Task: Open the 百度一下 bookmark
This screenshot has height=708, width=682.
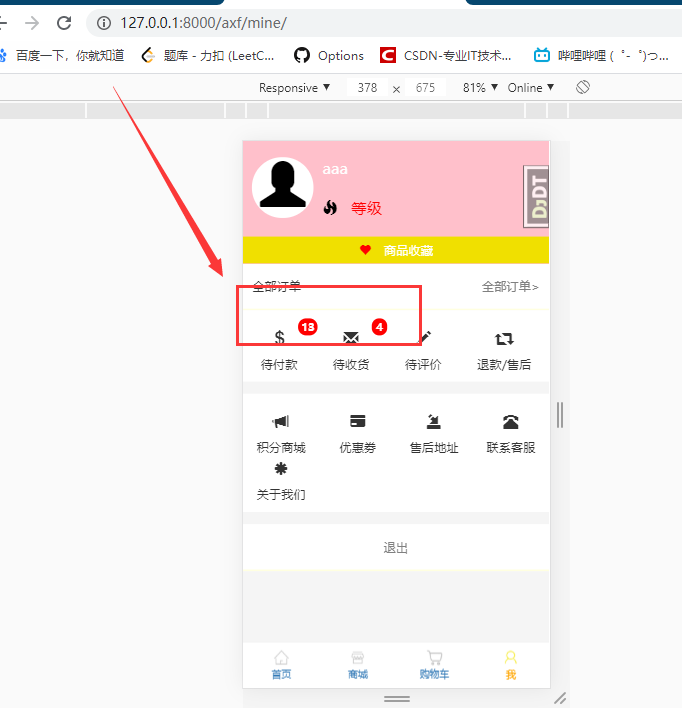Action: click(62, 56)
